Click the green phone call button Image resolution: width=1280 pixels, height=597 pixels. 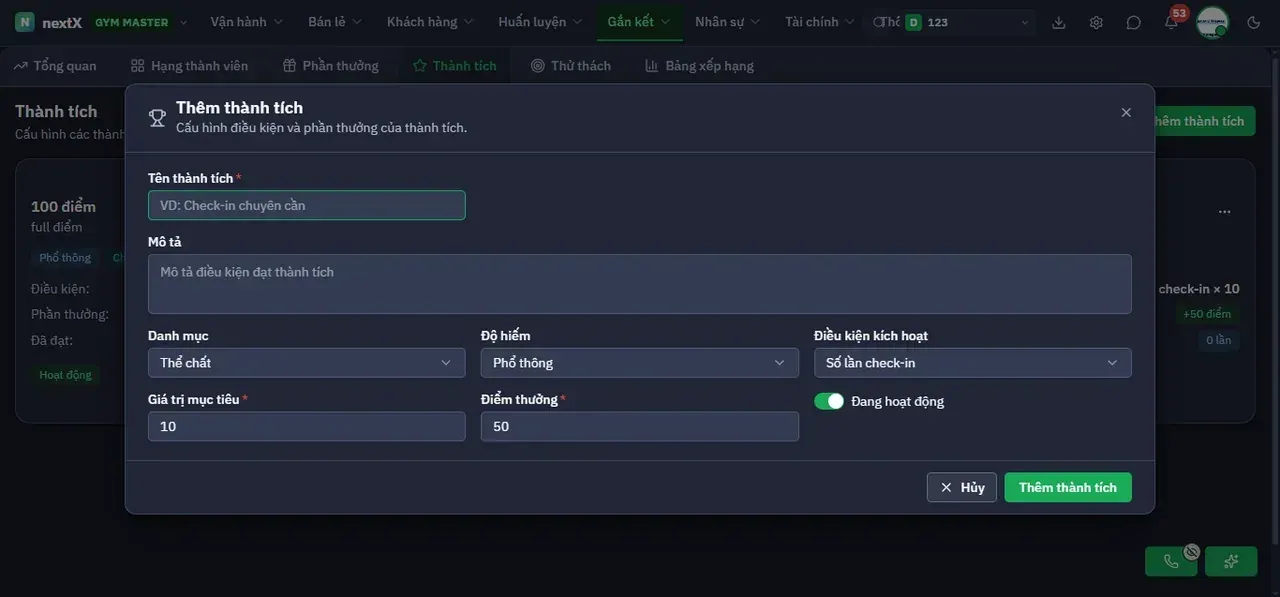pyautogui.click(x=1171, y=561)
